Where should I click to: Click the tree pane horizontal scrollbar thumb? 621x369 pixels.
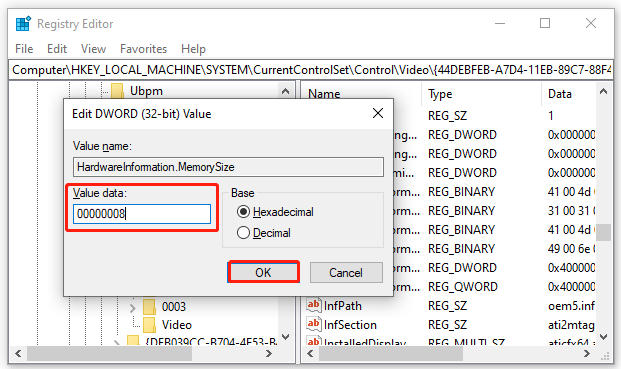click(109, 353)
